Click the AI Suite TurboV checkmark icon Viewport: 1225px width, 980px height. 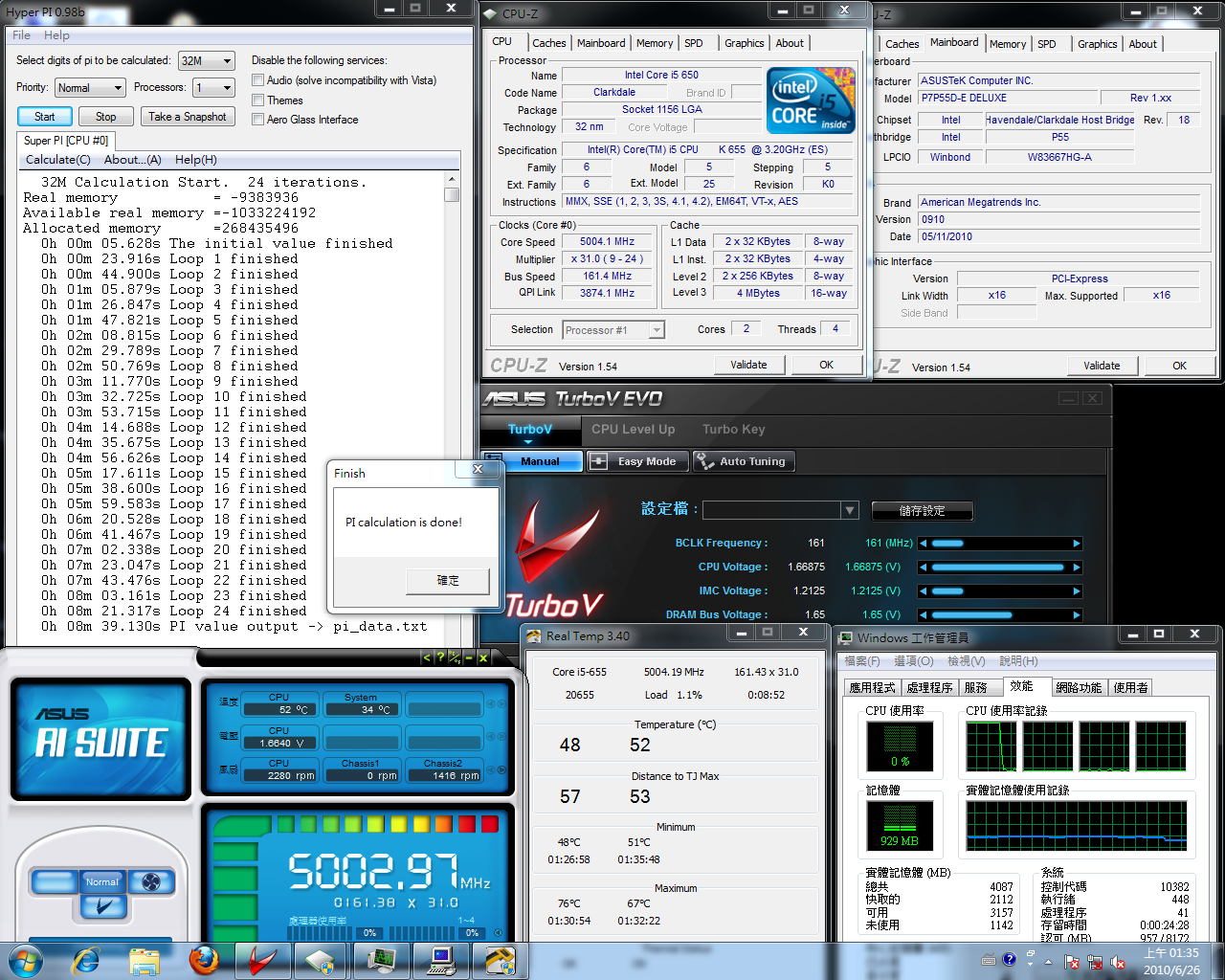102,905
